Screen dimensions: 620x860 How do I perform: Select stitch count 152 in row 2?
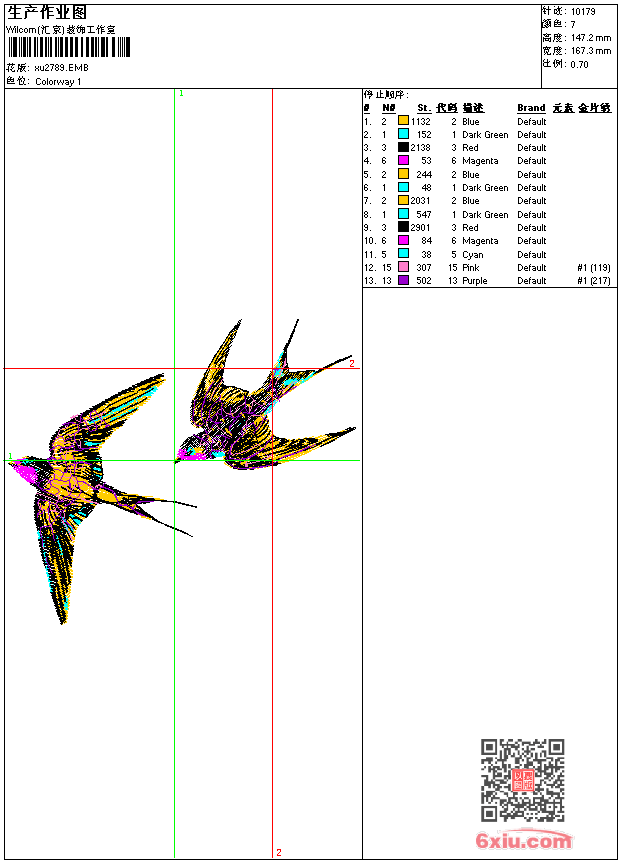point(424,134)
